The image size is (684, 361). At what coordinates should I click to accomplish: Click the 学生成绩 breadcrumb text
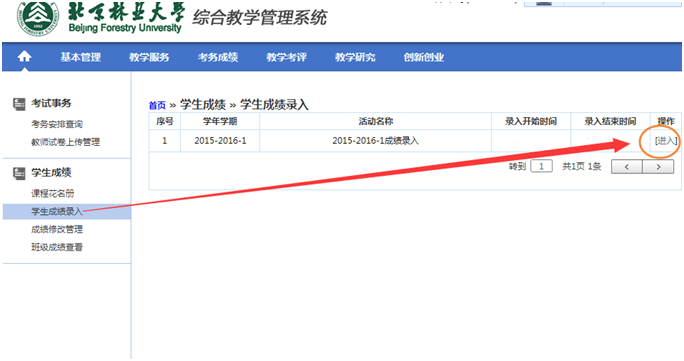pos(203,105)
